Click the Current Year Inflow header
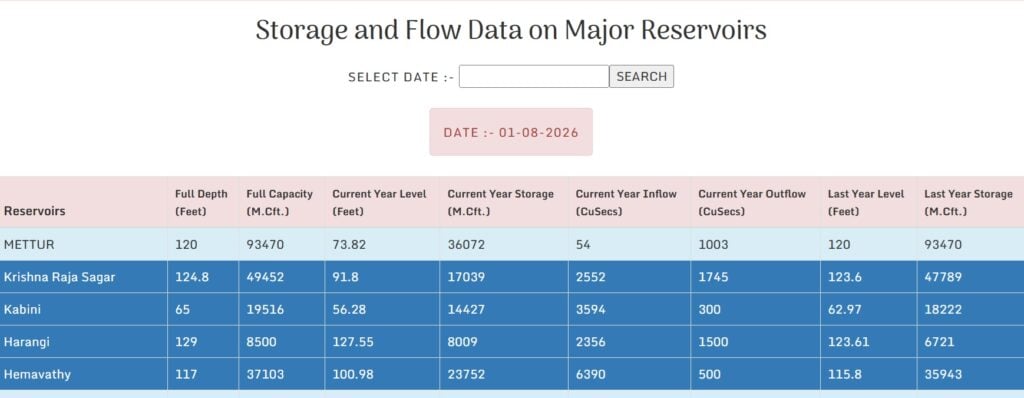This screenshot has width=1024, height=398. click(x=626, y=203)
